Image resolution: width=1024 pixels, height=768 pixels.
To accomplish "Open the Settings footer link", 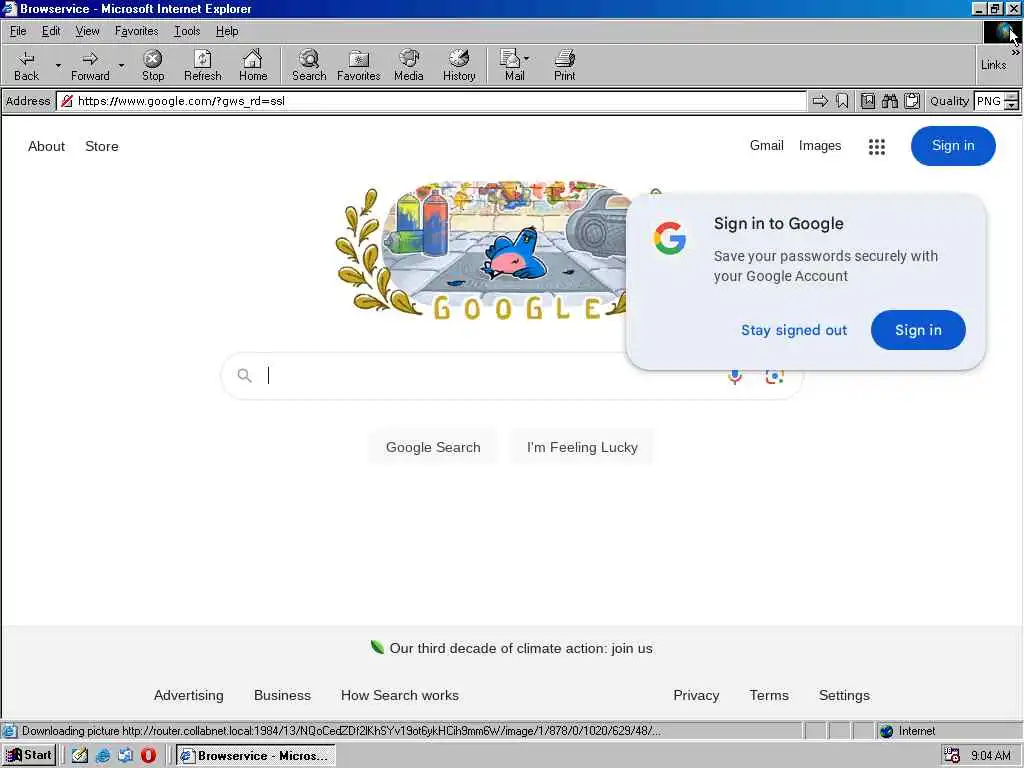I will pyautogui.click(x=844, y=696).
